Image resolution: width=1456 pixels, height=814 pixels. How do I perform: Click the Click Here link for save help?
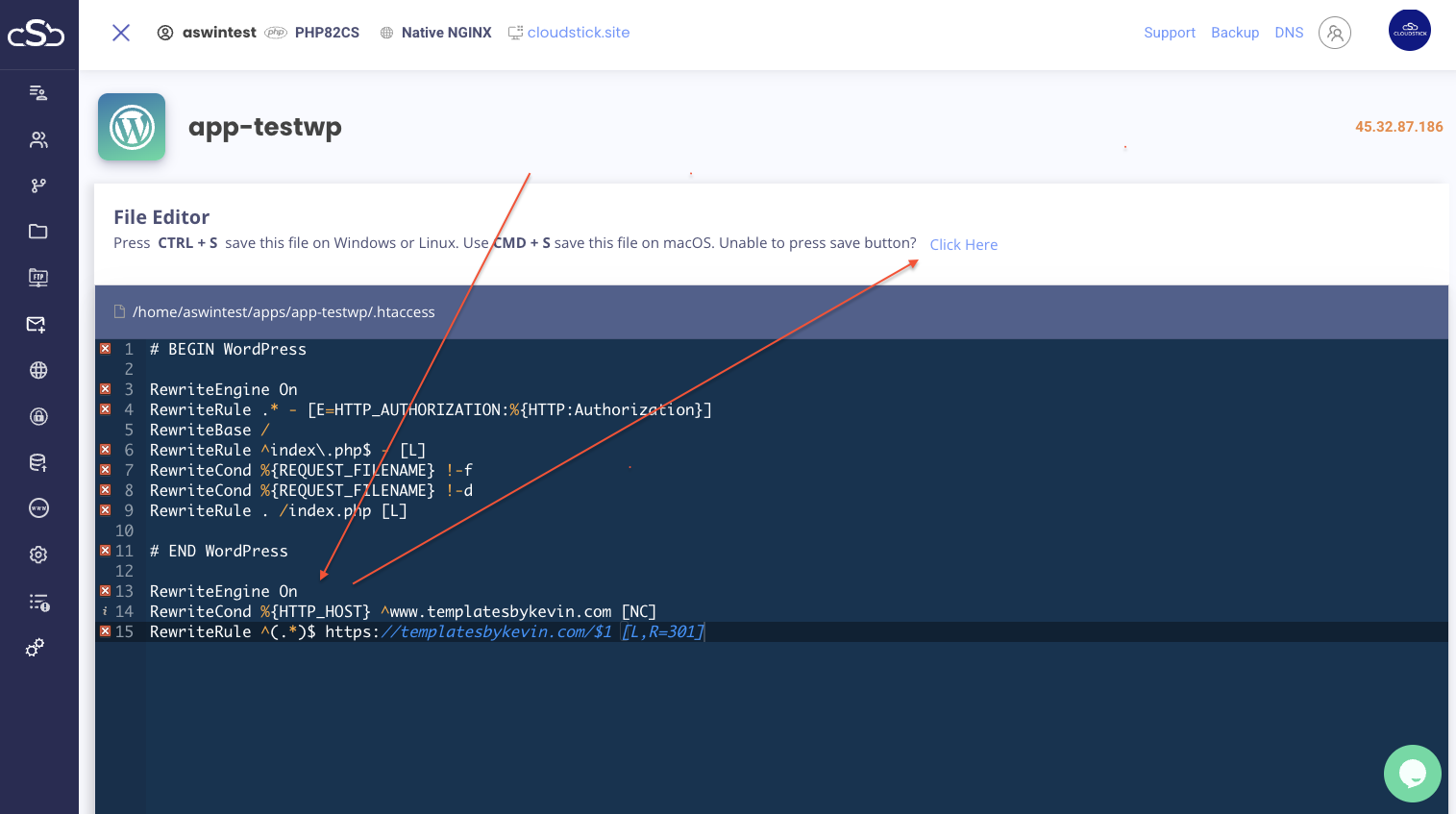(x=963, y=244)
